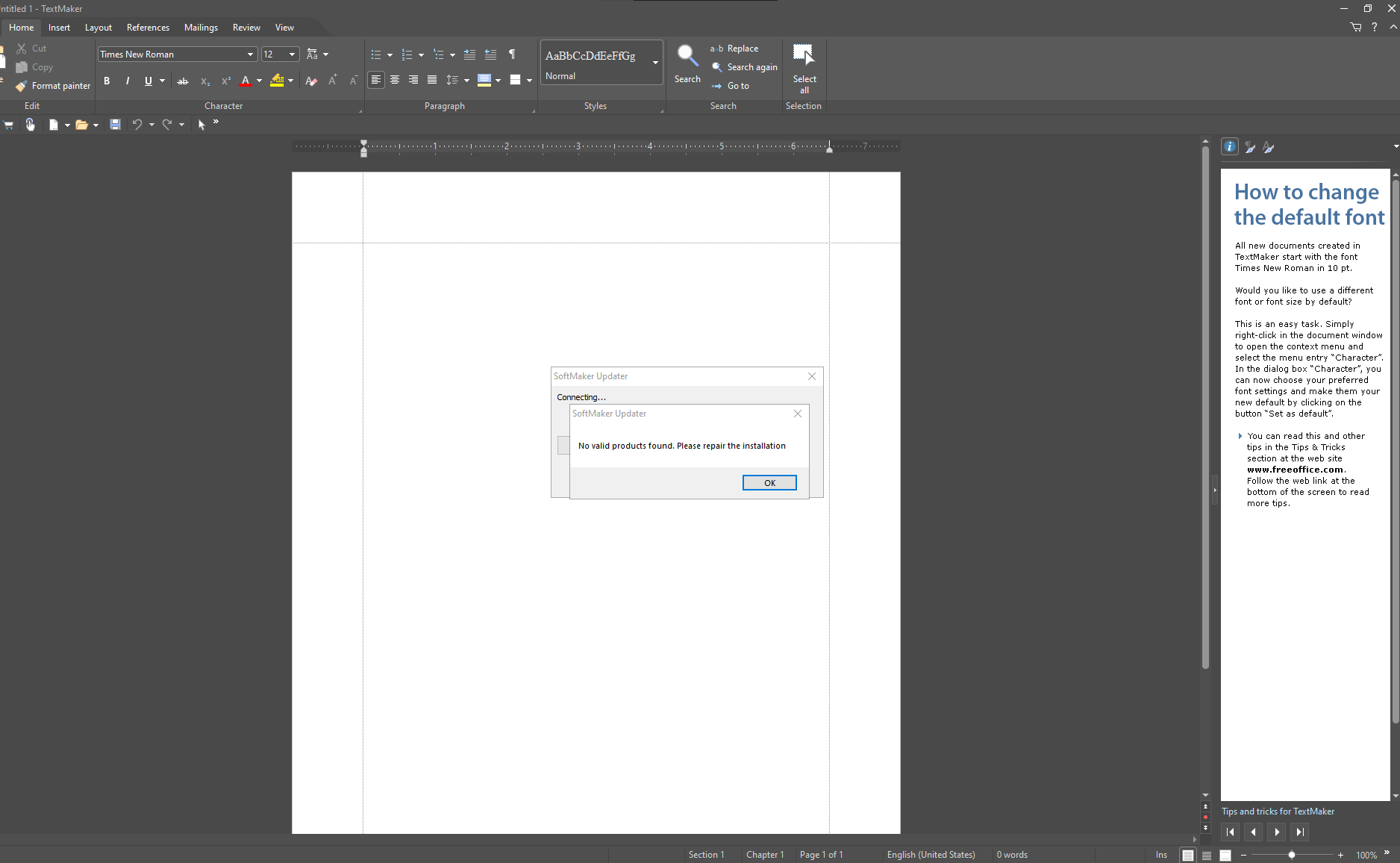Save document from quick access toolbar
The width and height of the screenshot is (1400, 863).
115,125
